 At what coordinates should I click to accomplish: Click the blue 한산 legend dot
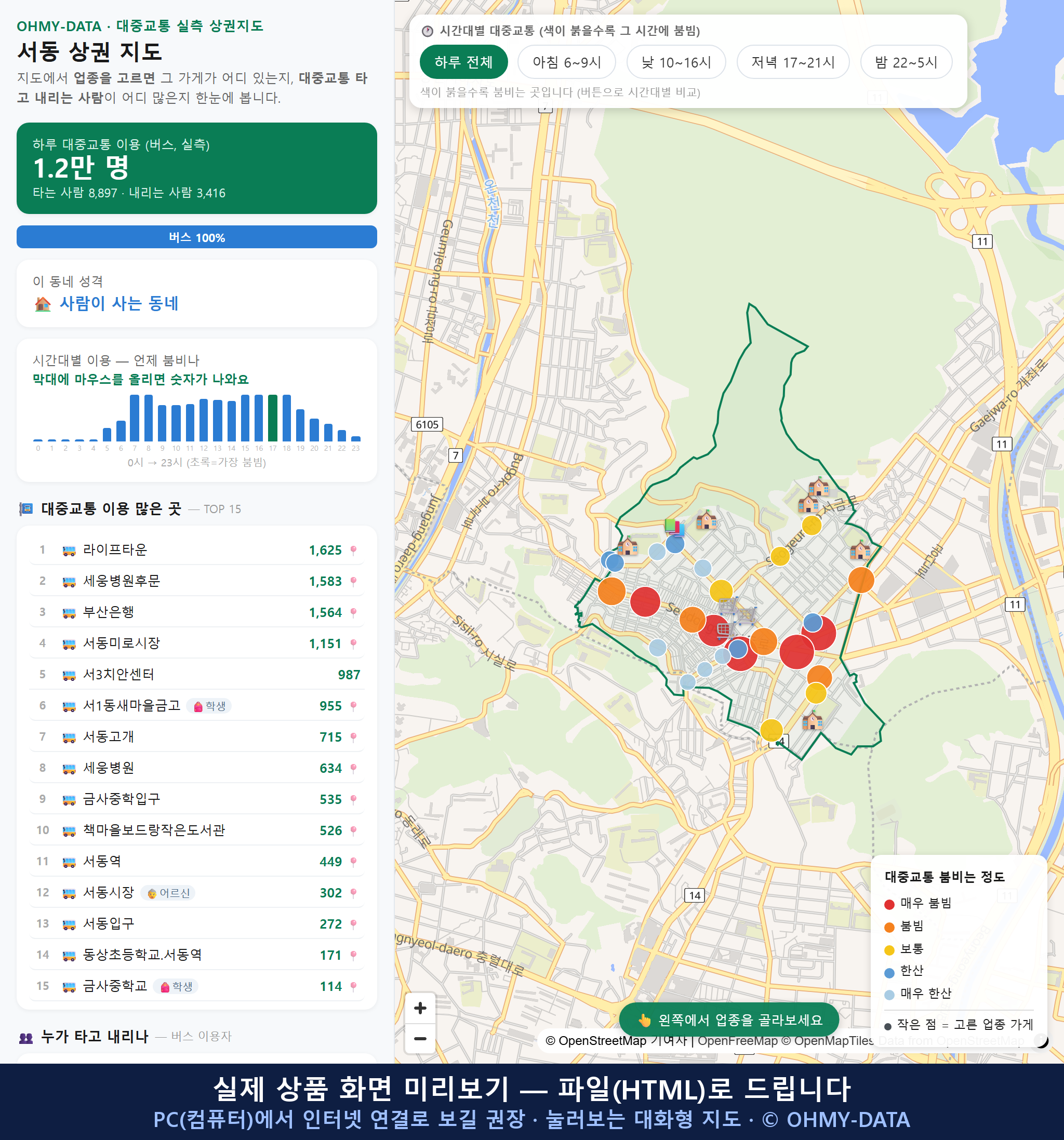[x=889, y=973]
